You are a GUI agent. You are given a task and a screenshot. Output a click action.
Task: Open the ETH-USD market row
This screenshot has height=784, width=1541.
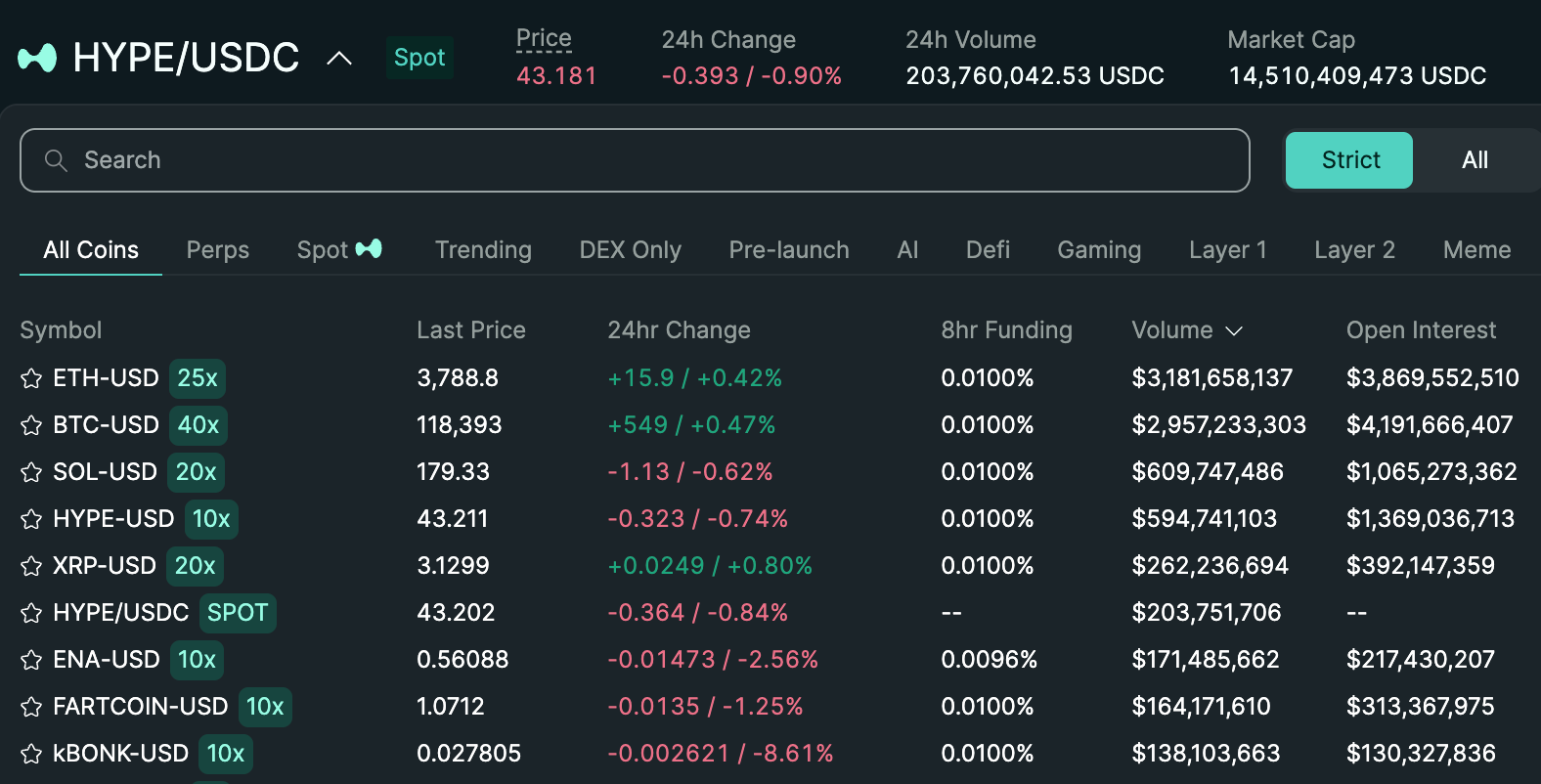106,378
